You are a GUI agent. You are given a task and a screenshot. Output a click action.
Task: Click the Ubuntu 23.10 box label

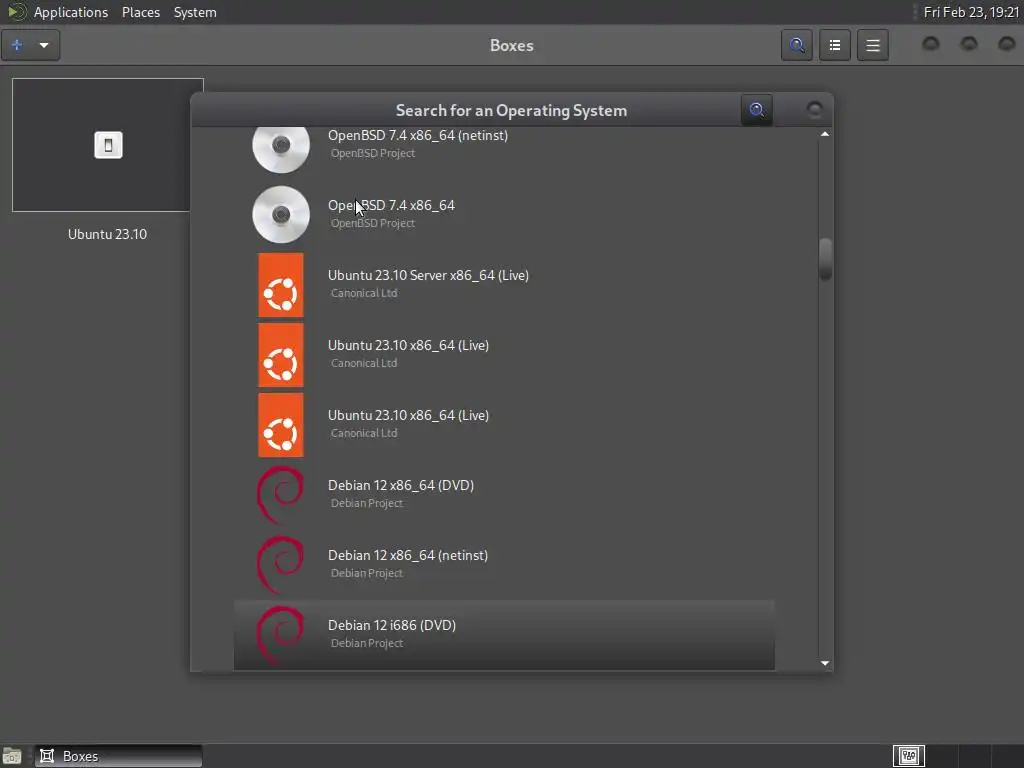pyautogui.click(x=108, y=234)
